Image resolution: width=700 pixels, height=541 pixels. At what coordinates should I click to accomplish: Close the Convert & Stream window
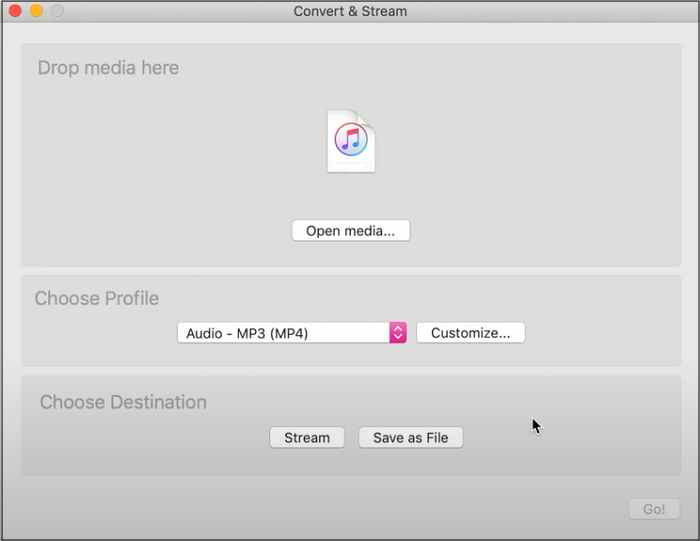click(15, 11)
